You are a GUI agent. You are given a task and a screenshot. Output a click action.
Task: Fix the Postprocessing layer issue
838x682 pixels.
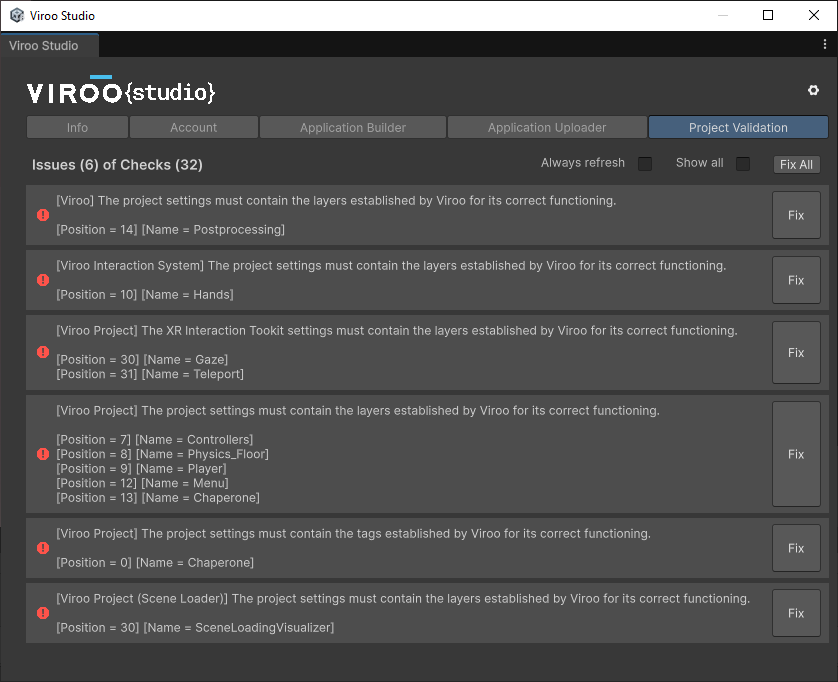[796, 215]
